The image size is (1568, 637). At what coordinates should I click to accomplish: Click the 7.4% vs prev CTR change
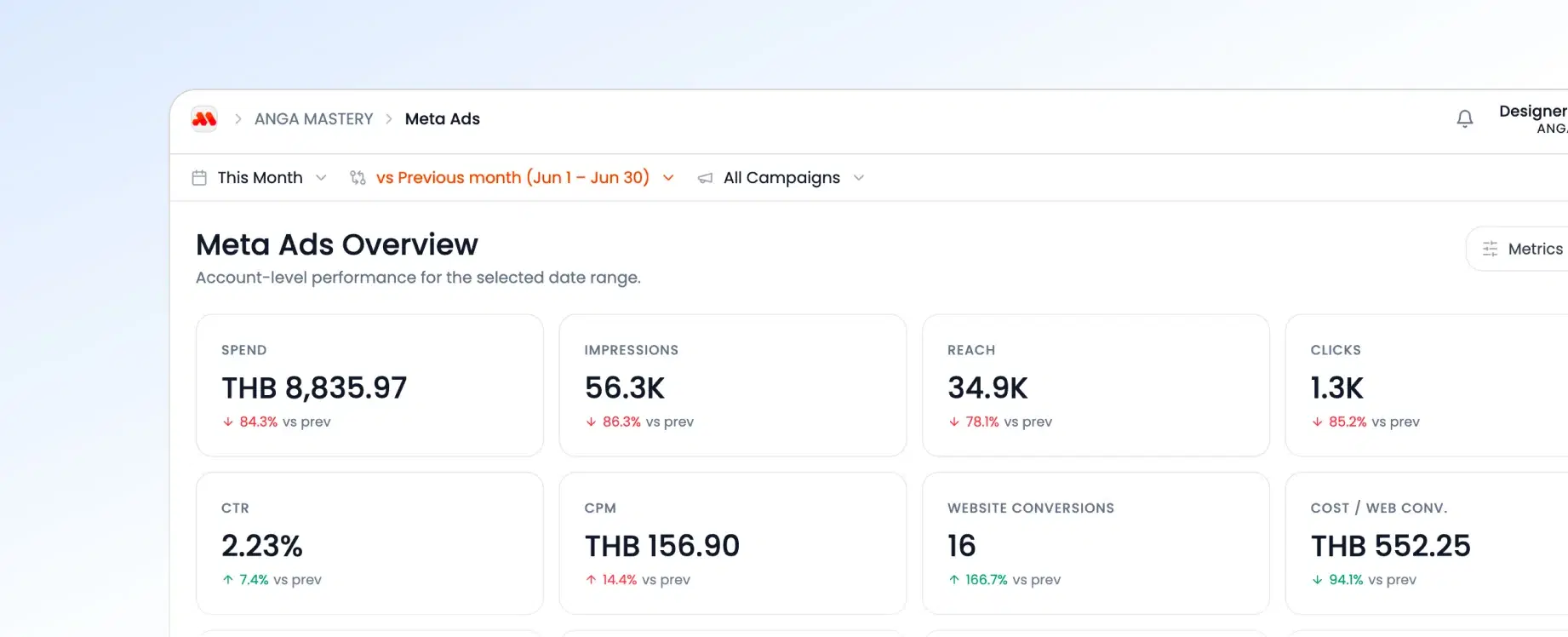click(272, 580)
